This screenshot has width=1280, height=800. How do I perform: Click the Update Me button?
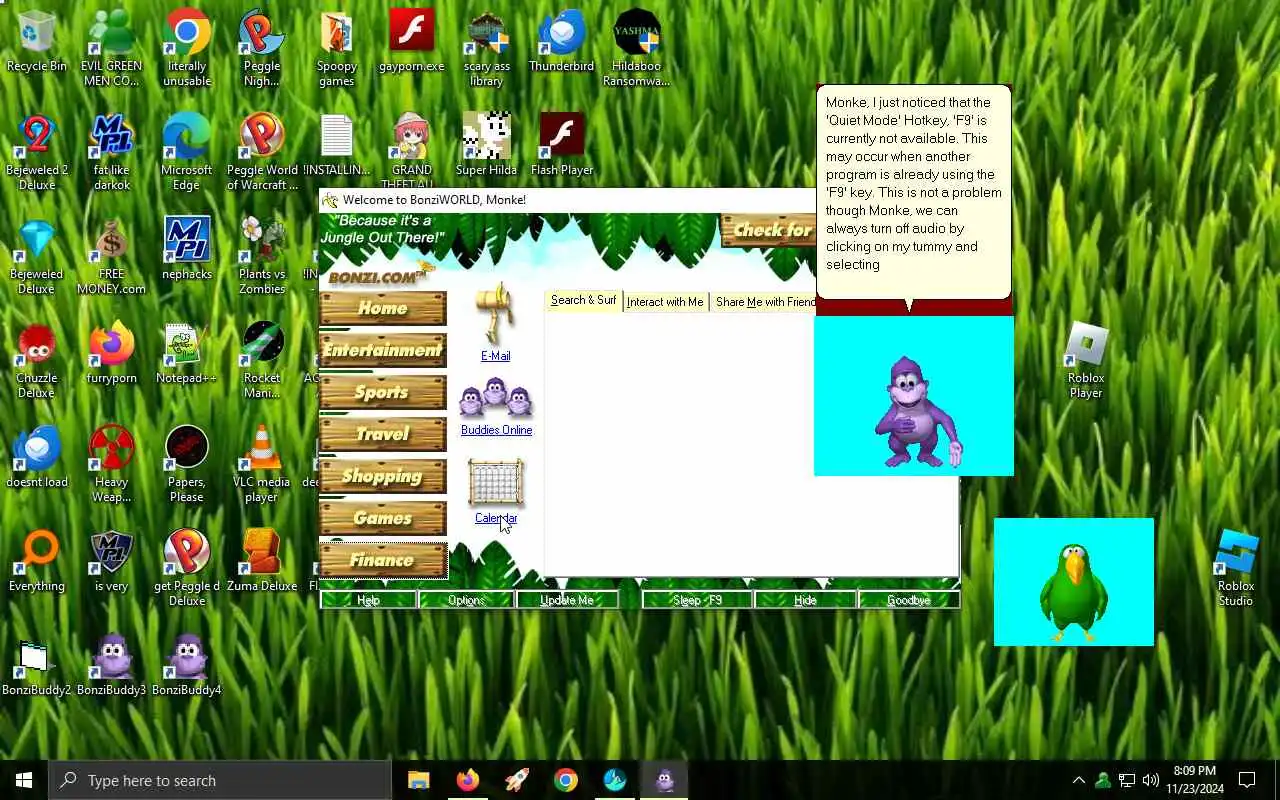pyautogui.click(x=567, y=600)
